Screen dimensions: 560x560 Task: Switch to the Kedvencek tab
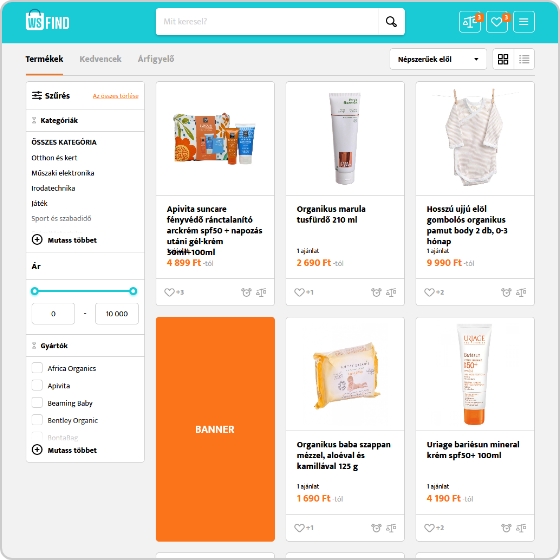tap(100, 59)
